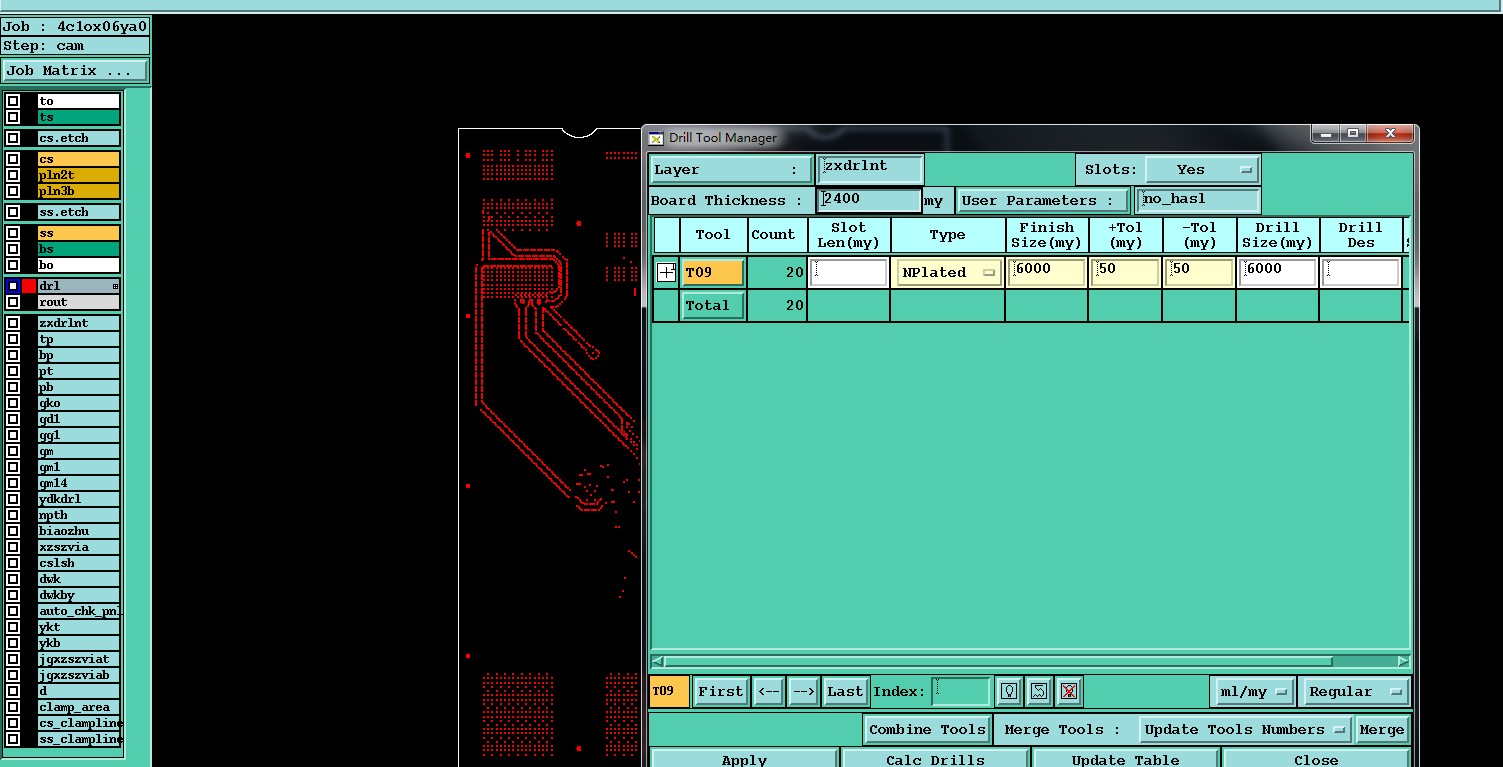Viewport: 1503px width, 767px height.
Task: Click the Last navigation button
Action: (845, 691)
